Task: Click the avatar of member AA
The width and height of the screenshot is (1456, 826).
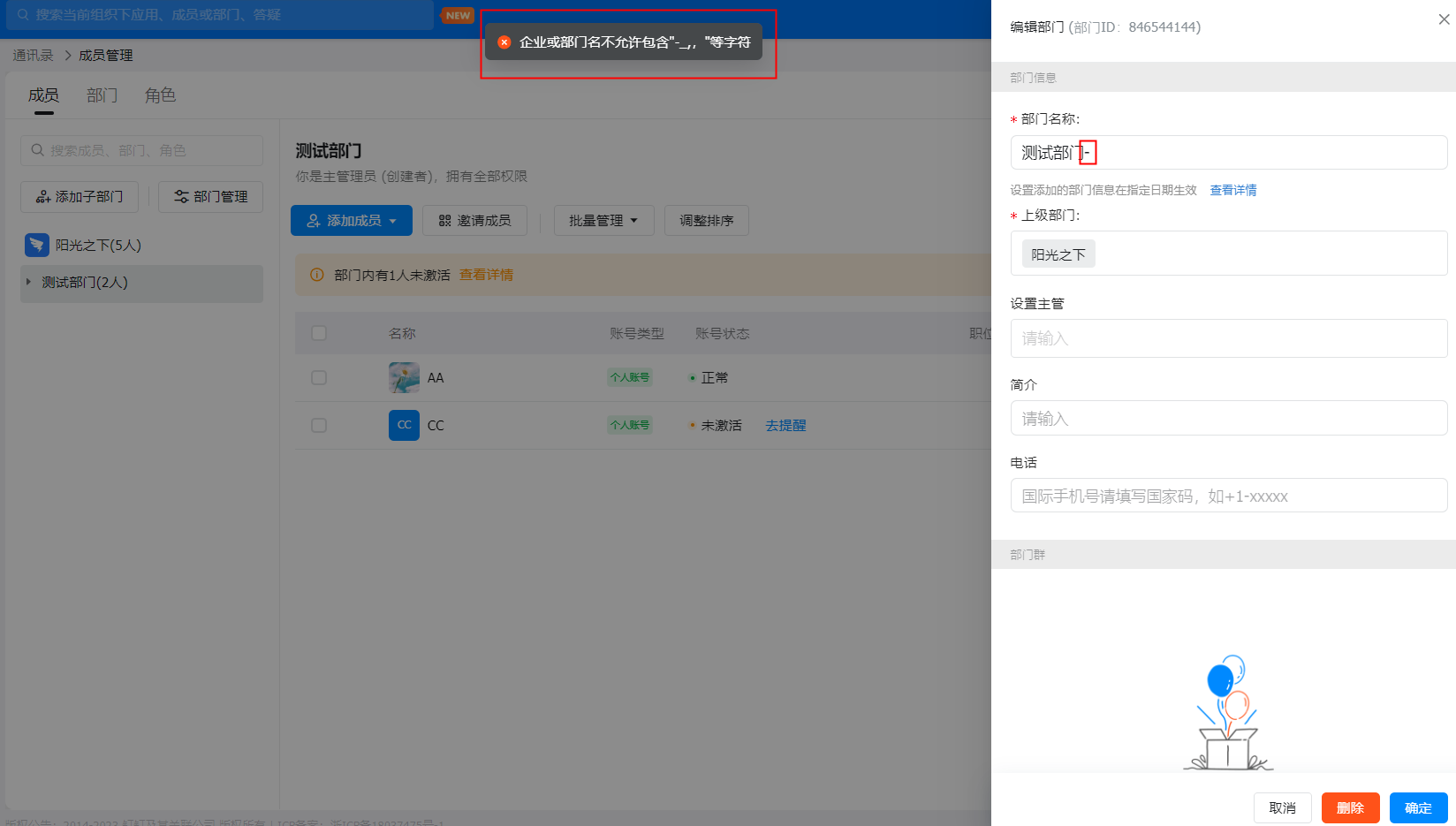Action: (404, 377)
